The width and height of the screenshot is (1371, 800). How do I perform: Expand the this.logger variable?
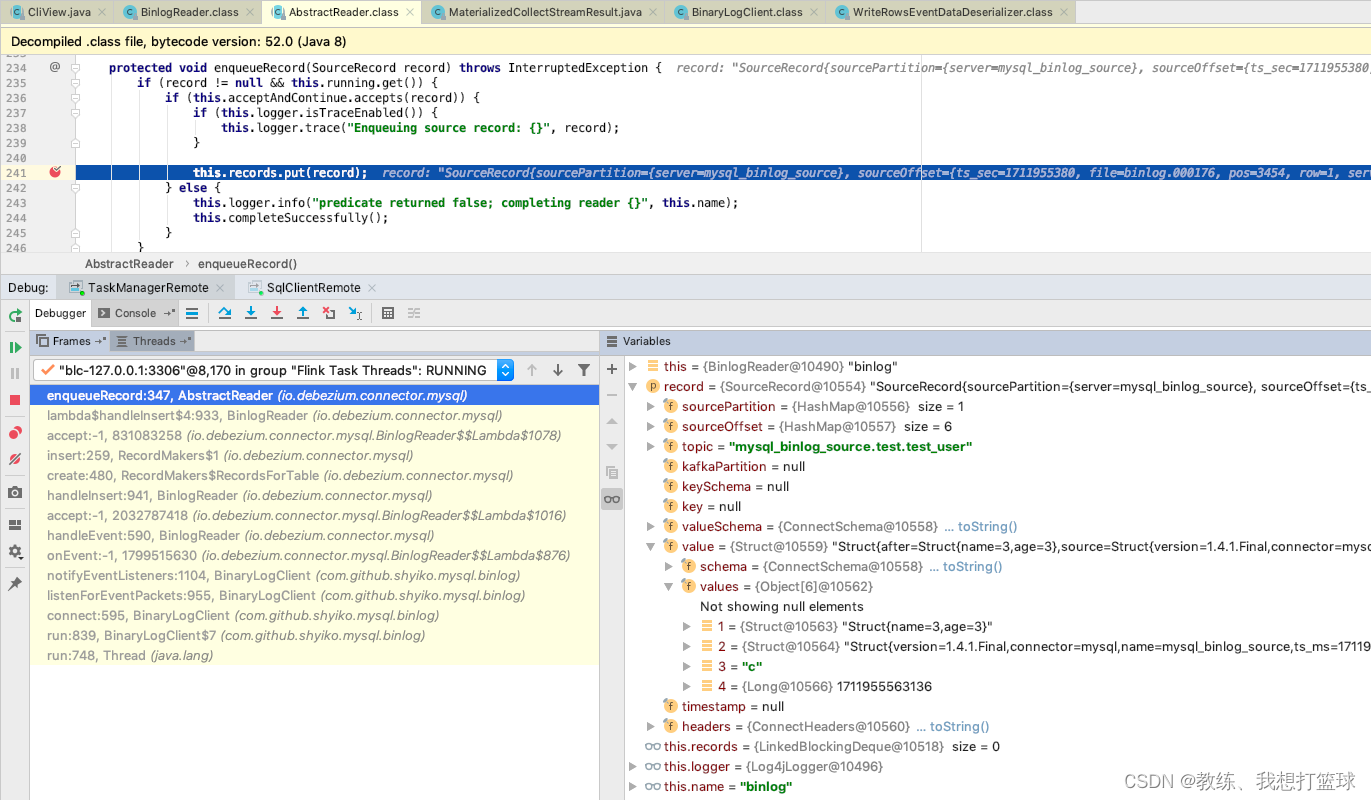[x=633, y=766]
